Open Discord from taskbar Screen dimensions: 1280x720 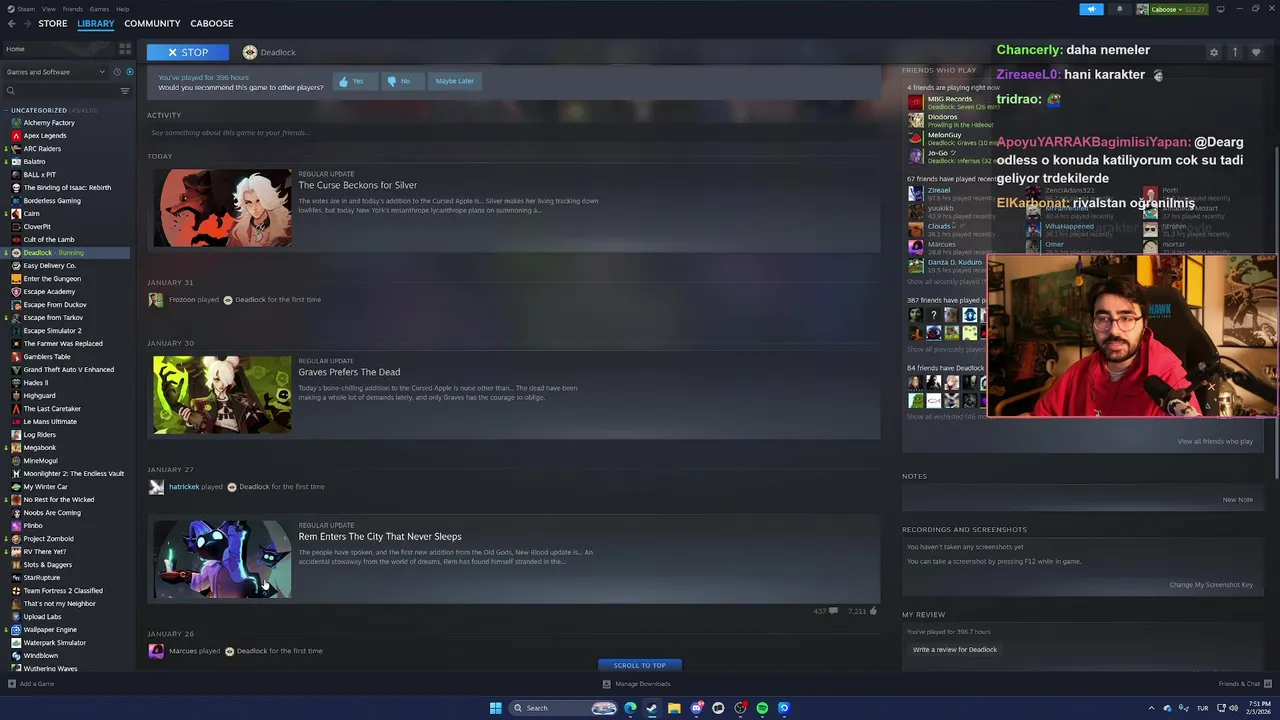click(696, 708)
